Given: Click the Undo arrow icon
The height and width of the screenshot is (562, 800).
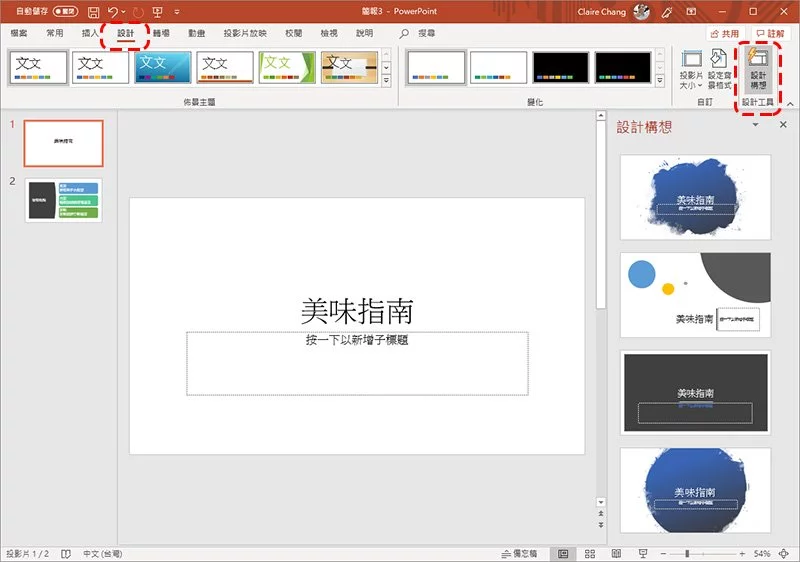Looking at the screenshot, I should [x=113, y=12].
